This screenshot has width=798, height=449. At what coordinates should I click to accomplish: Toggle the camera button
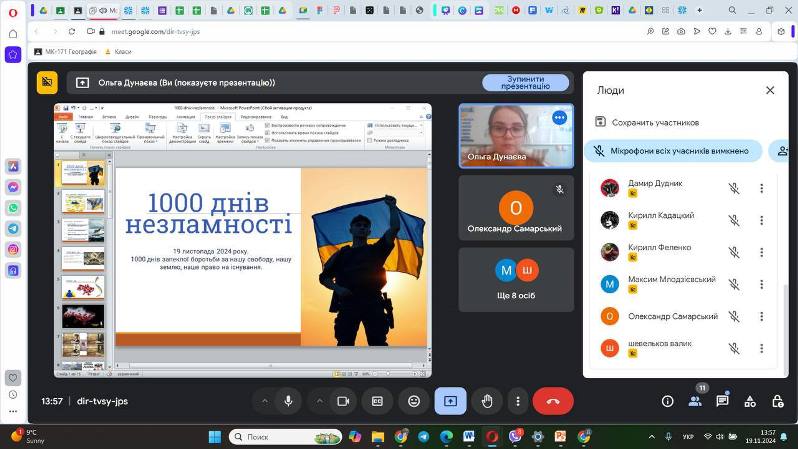click(x=343, y=401)
